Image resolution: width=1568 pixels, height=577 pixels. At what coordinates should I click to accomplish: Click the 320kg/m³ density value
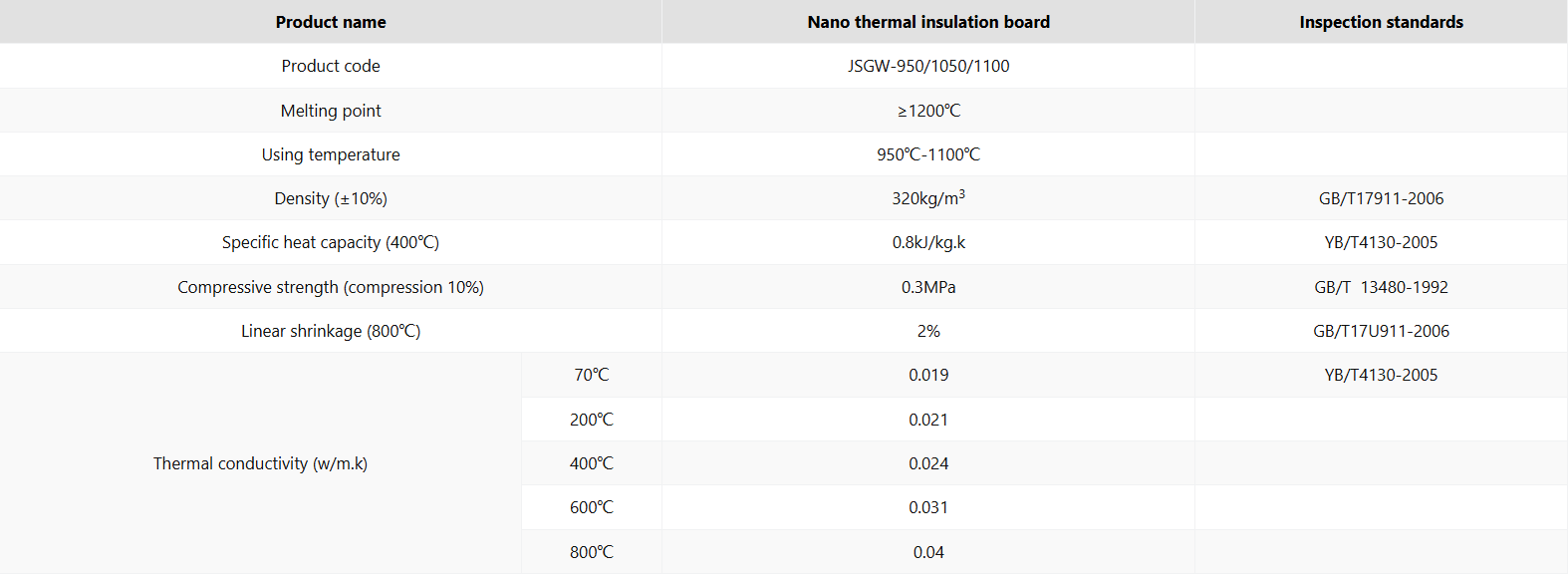click(x=928, y=198)
